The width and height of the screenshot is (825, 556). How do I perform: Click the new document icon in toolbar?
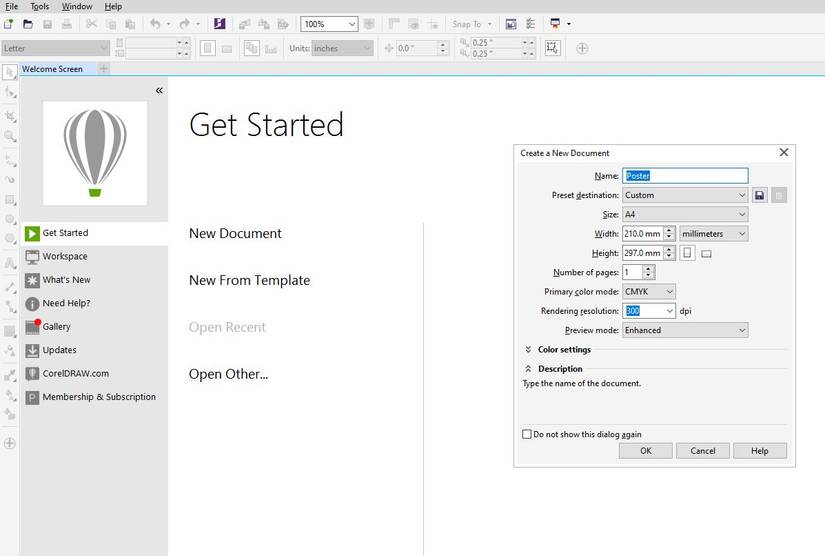pyautogui.click(x=9, y=24)
